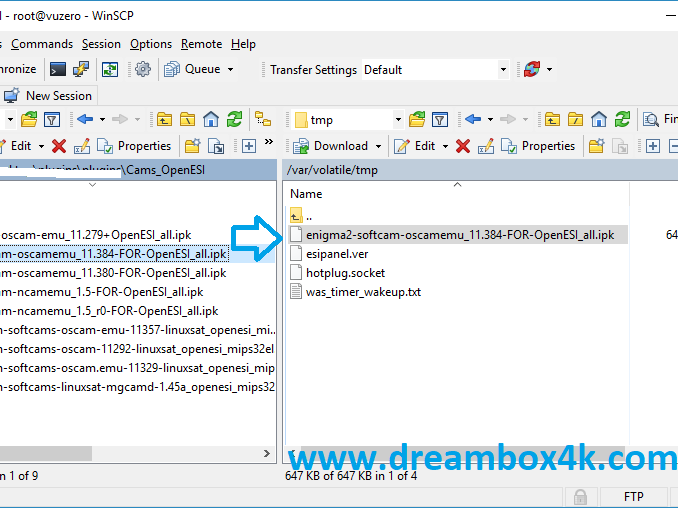Select local oscamemu_11.380-FOR-OpenESI_all.ipk file
Image resolution: width=678 pixels, height=508 pixels.
click(x=113, y=273)
